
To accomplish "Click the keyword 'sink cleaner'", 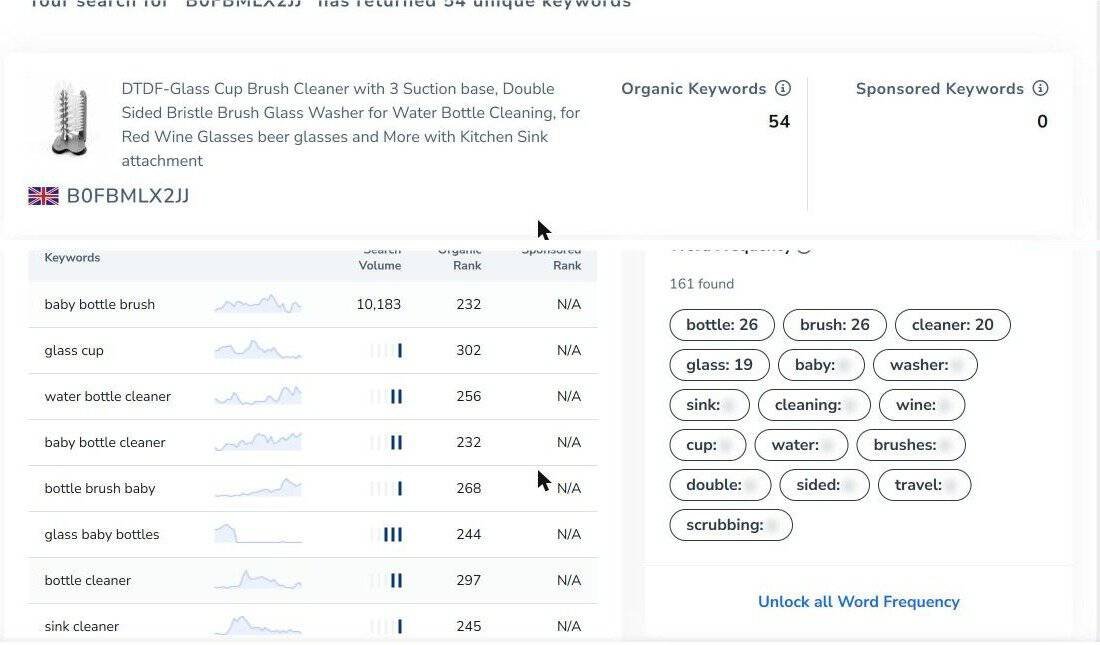I will tap(81, 626).
